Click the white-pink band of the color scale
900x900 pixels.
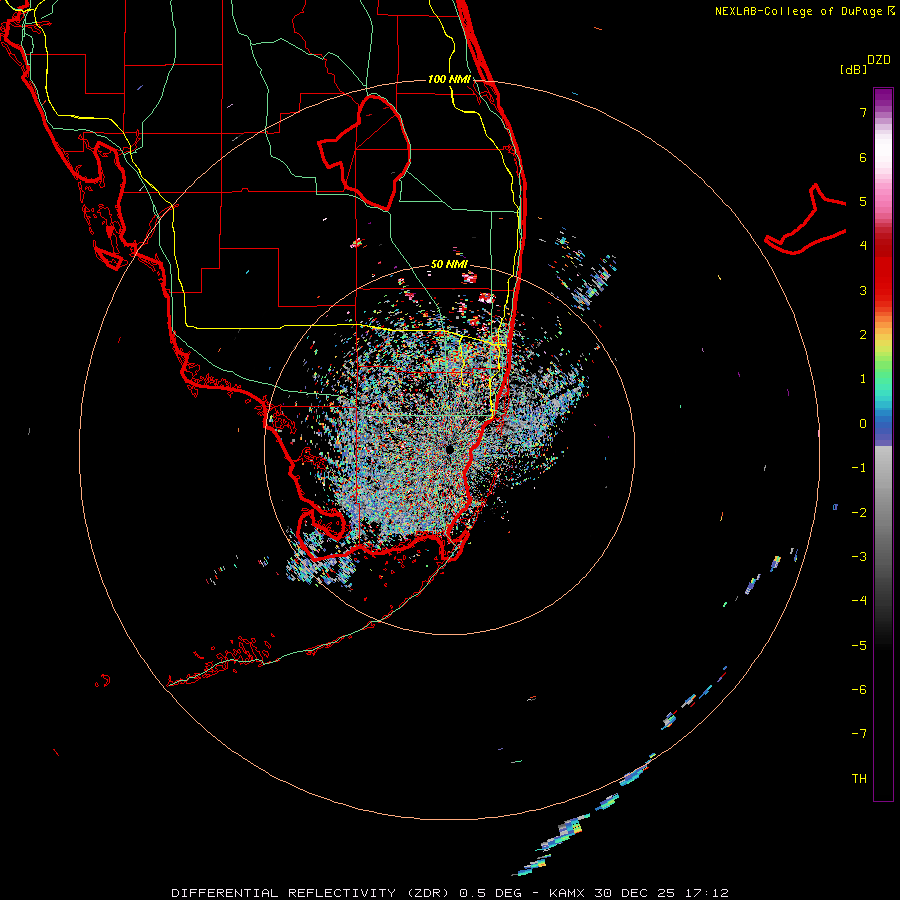(x=883, y=164)
